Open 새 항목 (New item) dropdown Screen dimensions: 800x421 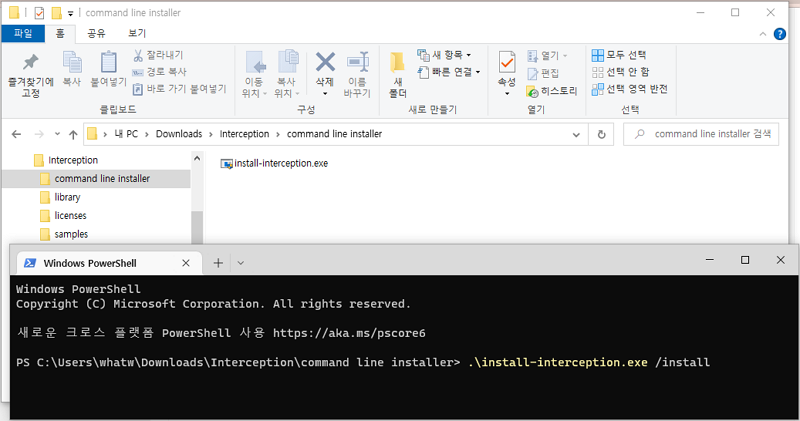tap(444, 55)
